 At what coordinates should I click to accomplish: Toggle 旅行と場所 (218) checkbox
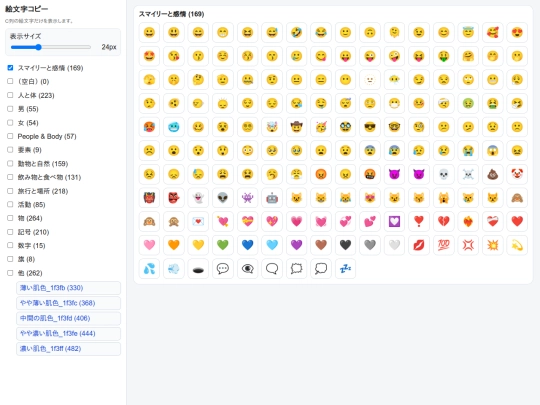point(10,191)
